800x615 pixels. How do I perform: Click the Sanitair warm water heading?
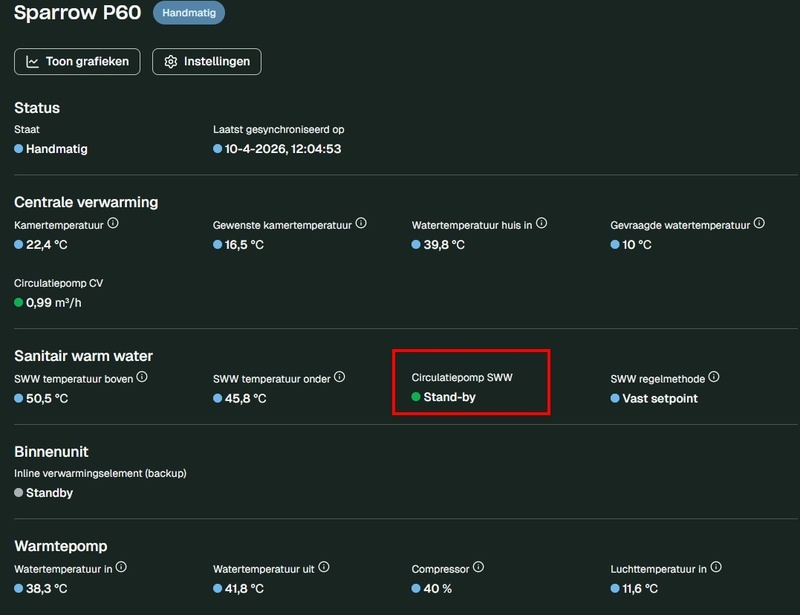click(84, 356)
